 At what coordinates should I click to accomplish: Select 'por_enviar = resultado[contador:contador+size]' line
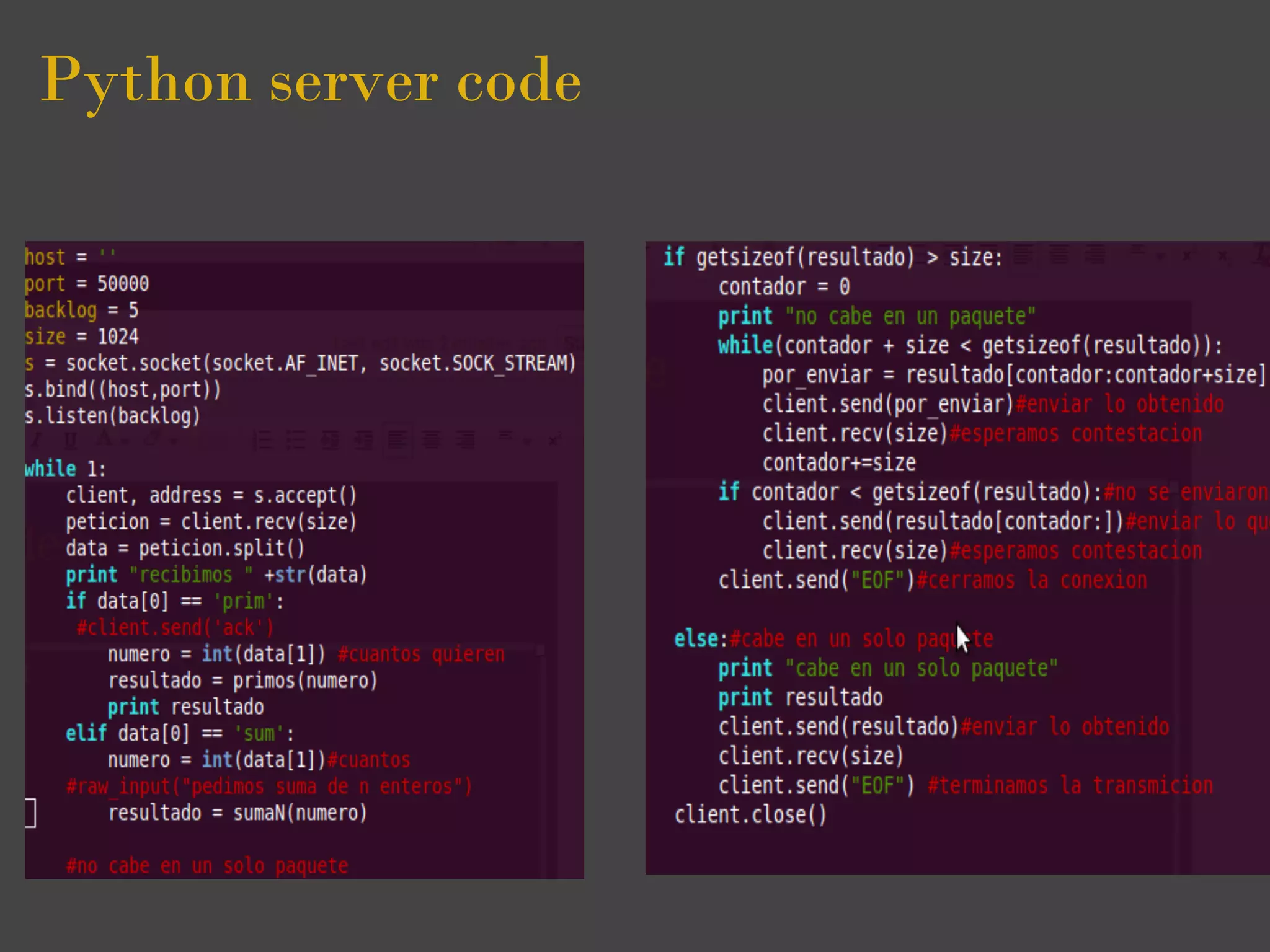pyautogui.click(x=1014, y=375)
